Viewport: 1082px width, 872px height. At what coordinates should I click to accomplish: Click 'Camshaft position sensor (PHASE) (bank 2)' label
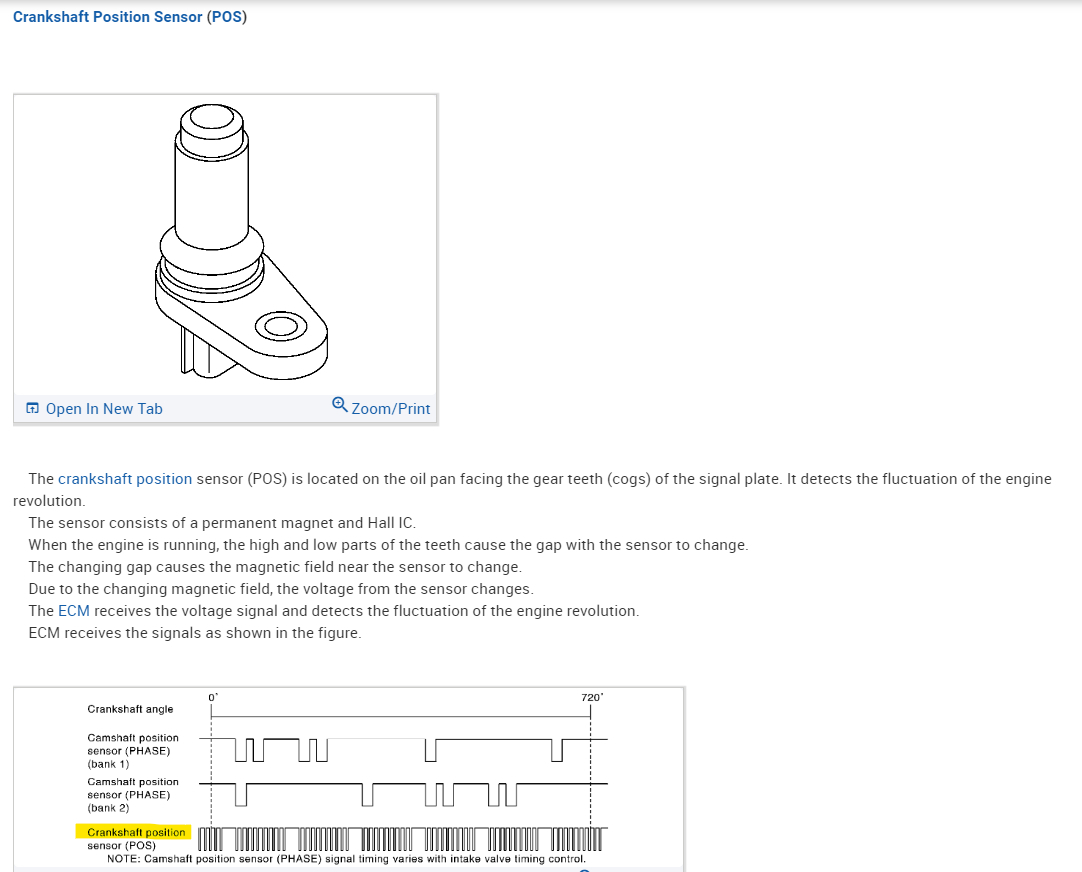point(132,795)
